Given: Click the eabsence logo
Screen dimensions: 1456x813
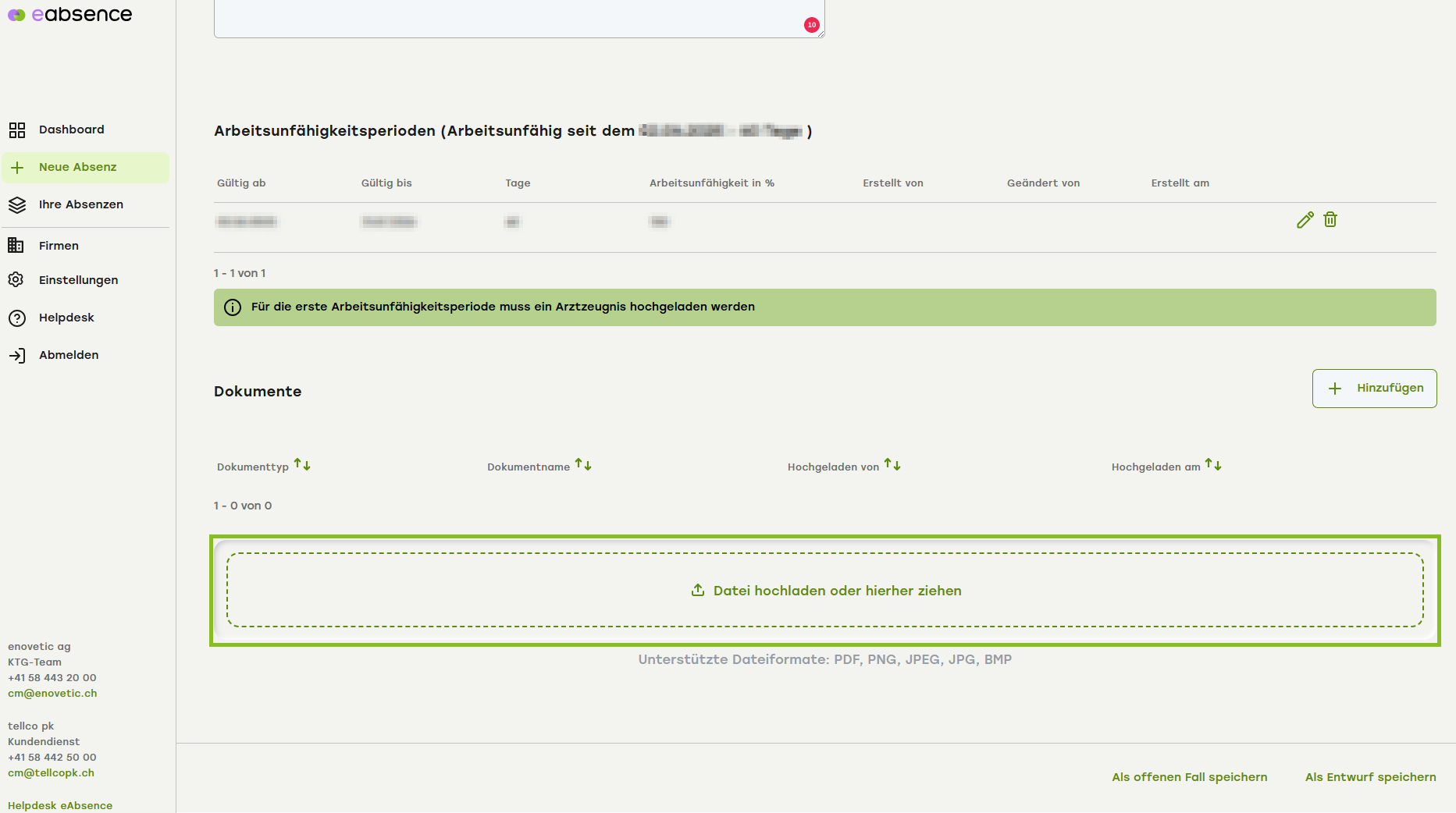Looking at the screenshot, I should [x=70, y=15].
